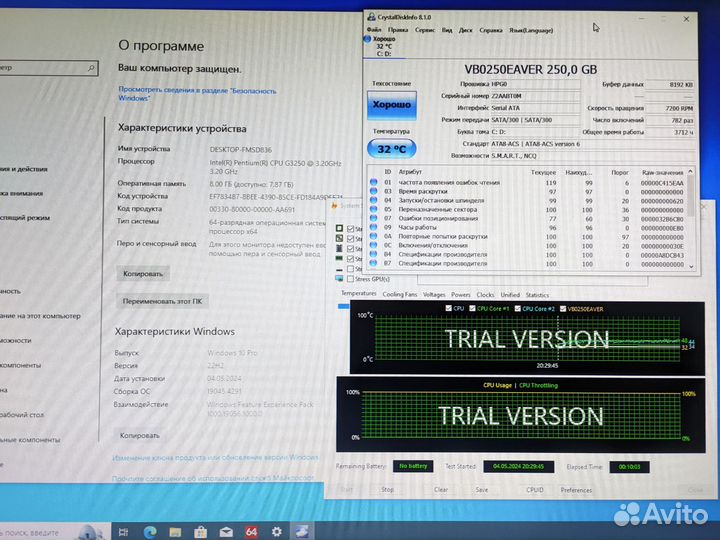The image size is (720, 540).
Task: Toggle the CPU Core #2 graph checkbox
Action: 518,309
